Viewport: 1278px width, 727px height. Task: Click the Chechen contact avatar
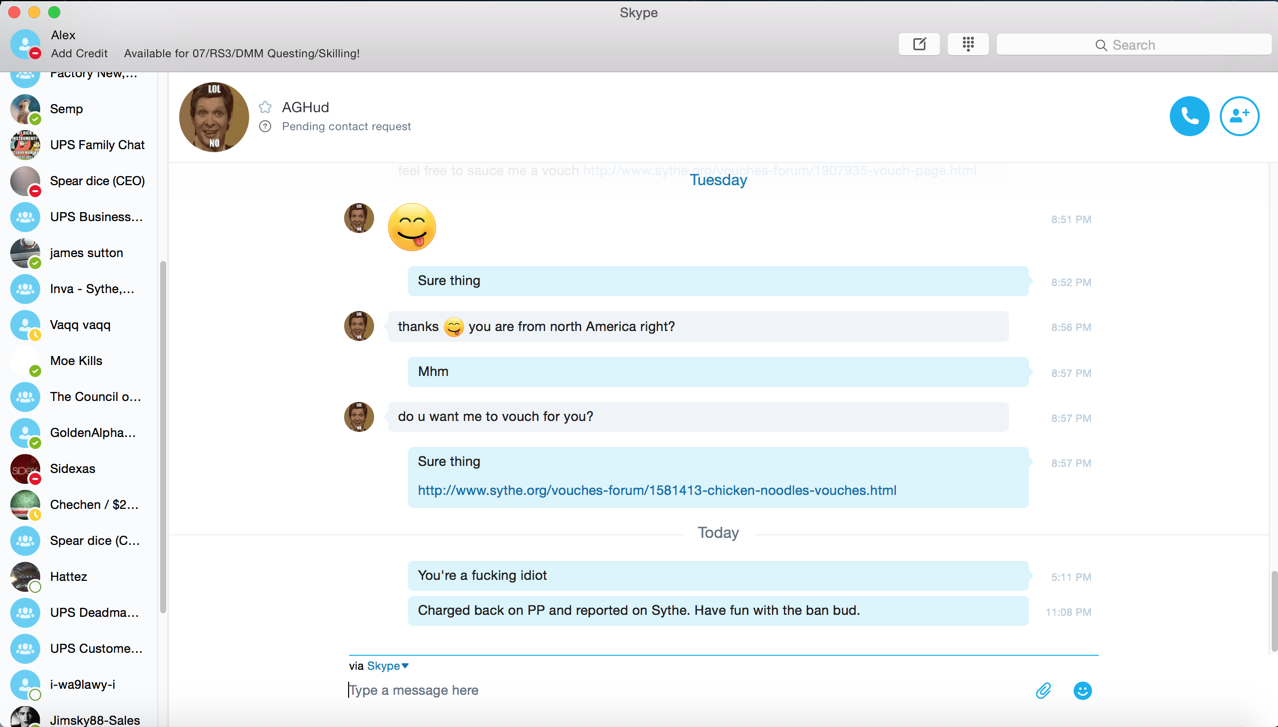(25, 505)
